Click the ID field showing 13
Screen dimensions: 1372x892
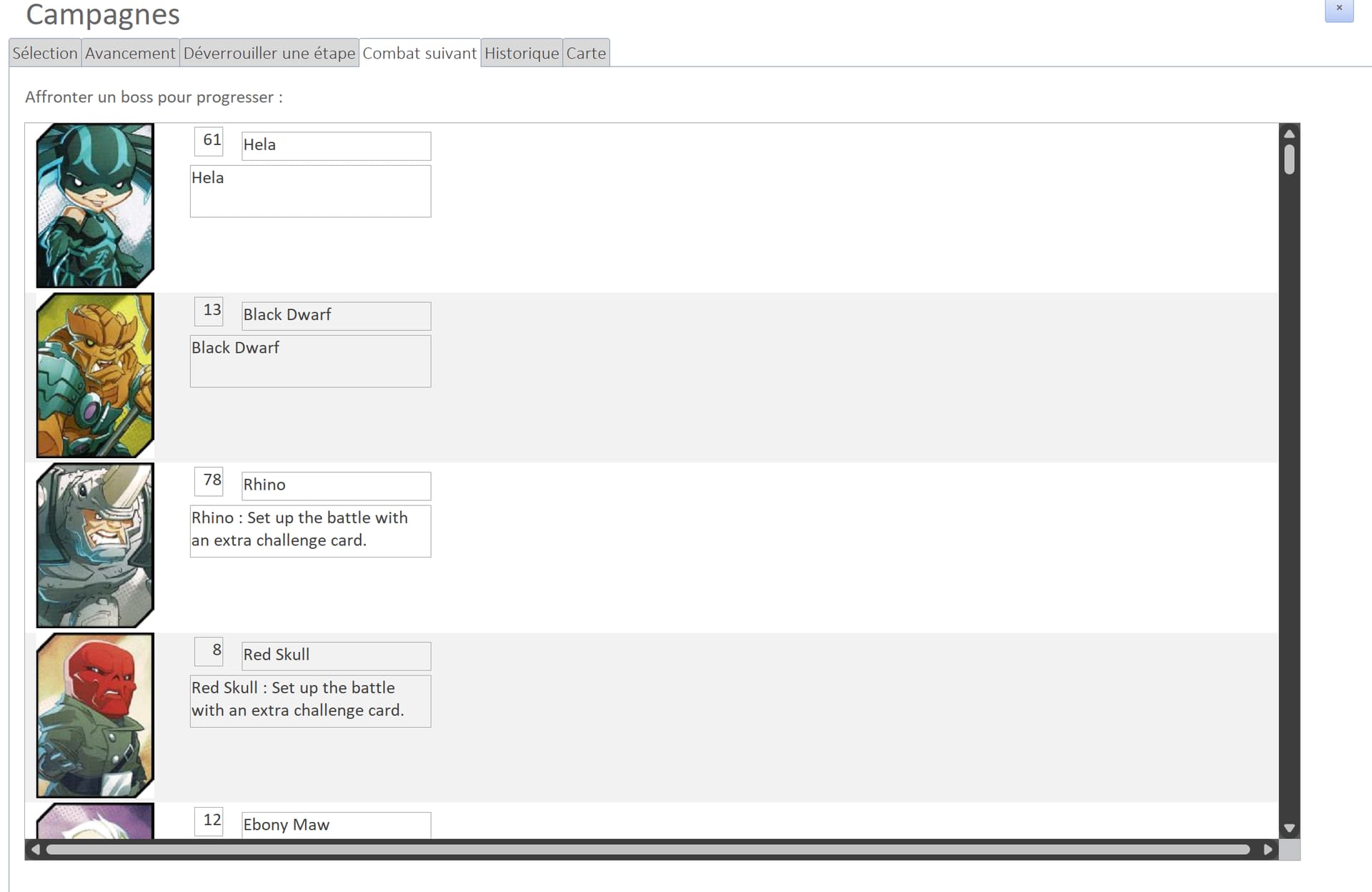[209, 311]
